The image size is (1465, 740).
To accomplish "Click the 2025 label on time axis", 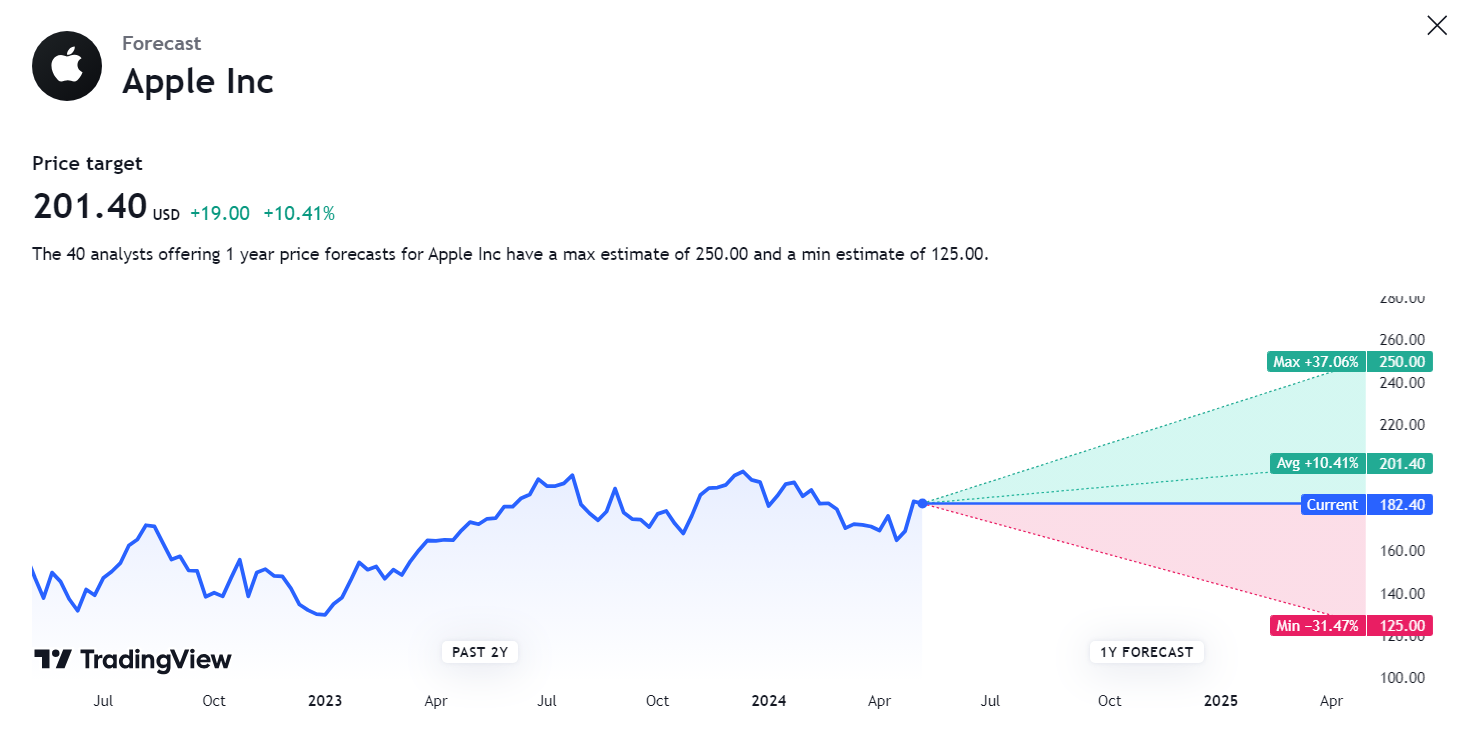I will click(1221, 701).
